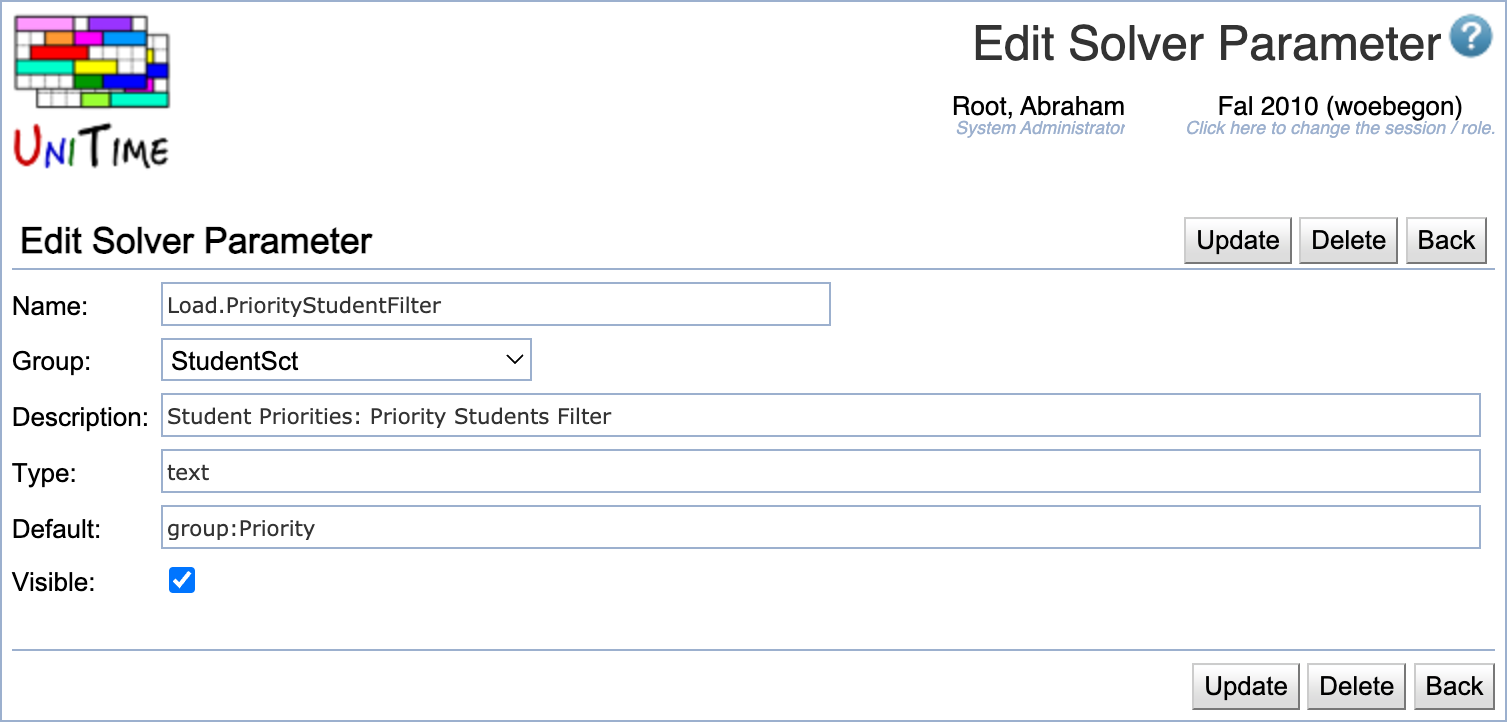Image resolution: width=1510 pixels, height=724 pixels.
Task: Click the UniTime logo
Action: pyautogui.click(x=92, y=90)
